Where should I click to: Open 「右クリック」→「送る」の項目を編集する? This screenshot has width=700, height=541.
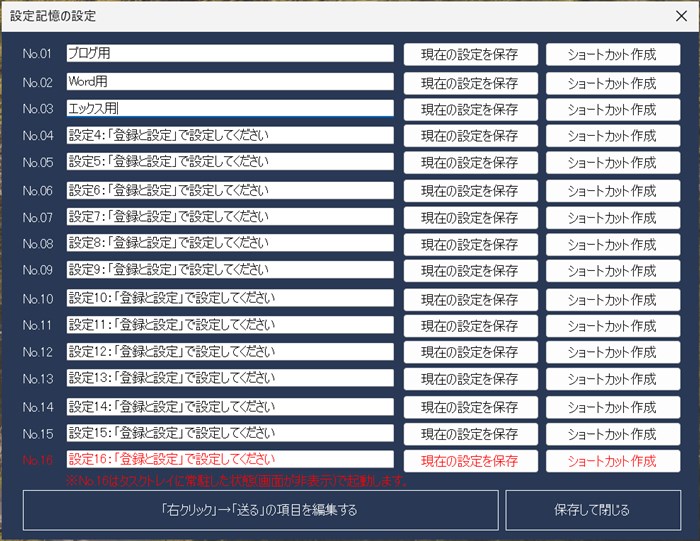tap(261, 510)
